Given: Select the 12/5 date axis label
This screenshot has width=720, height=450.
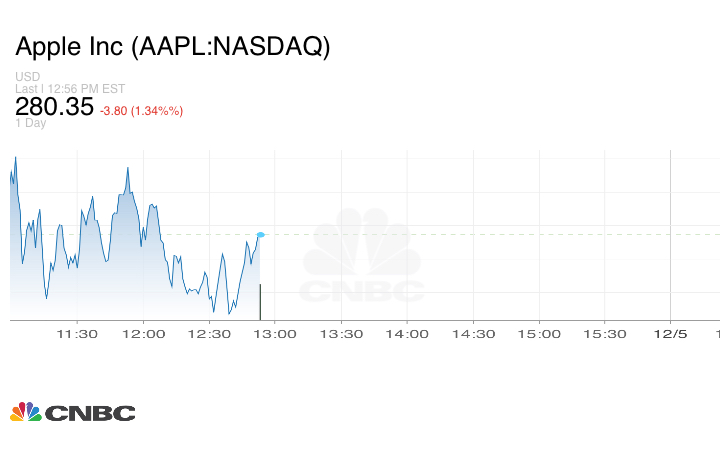Looking at the screenshot, I should tap(670, 334).
